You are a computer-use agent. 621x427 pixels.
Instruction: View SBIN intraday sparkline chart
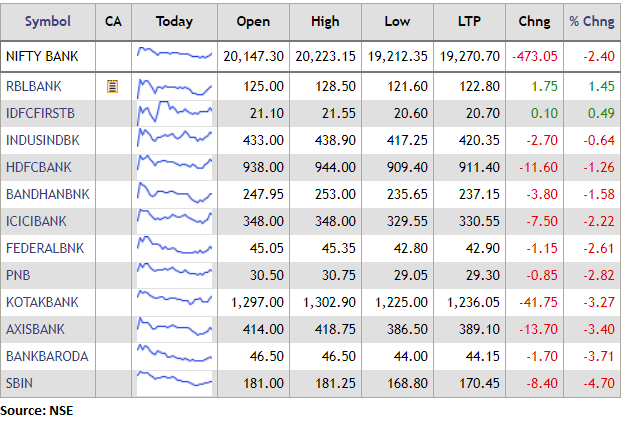175,380
